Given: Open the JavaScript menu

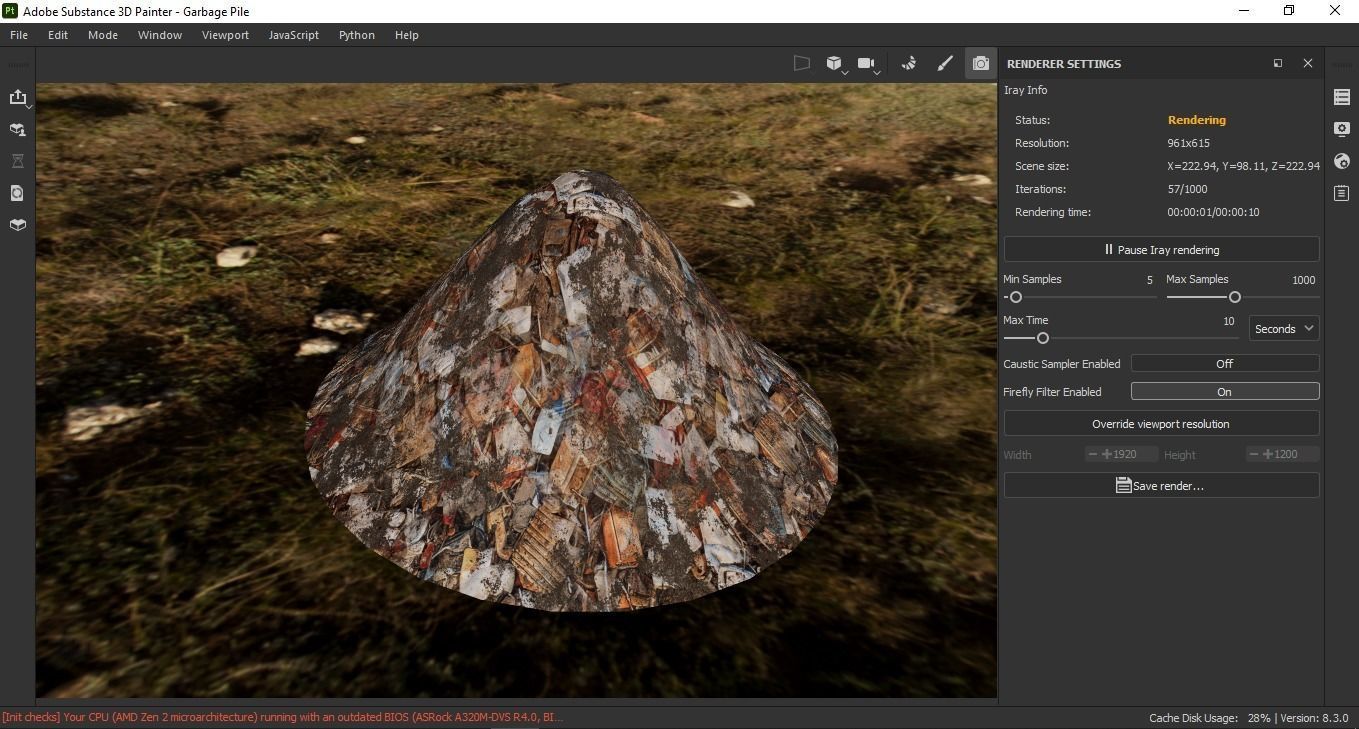Looking at the screenshot, I should (x=294, y=35).
